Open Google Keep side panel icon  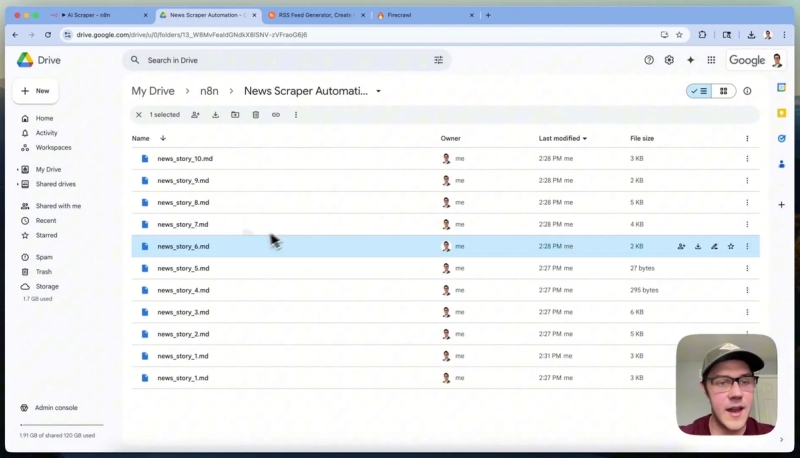tap(781, 113)
